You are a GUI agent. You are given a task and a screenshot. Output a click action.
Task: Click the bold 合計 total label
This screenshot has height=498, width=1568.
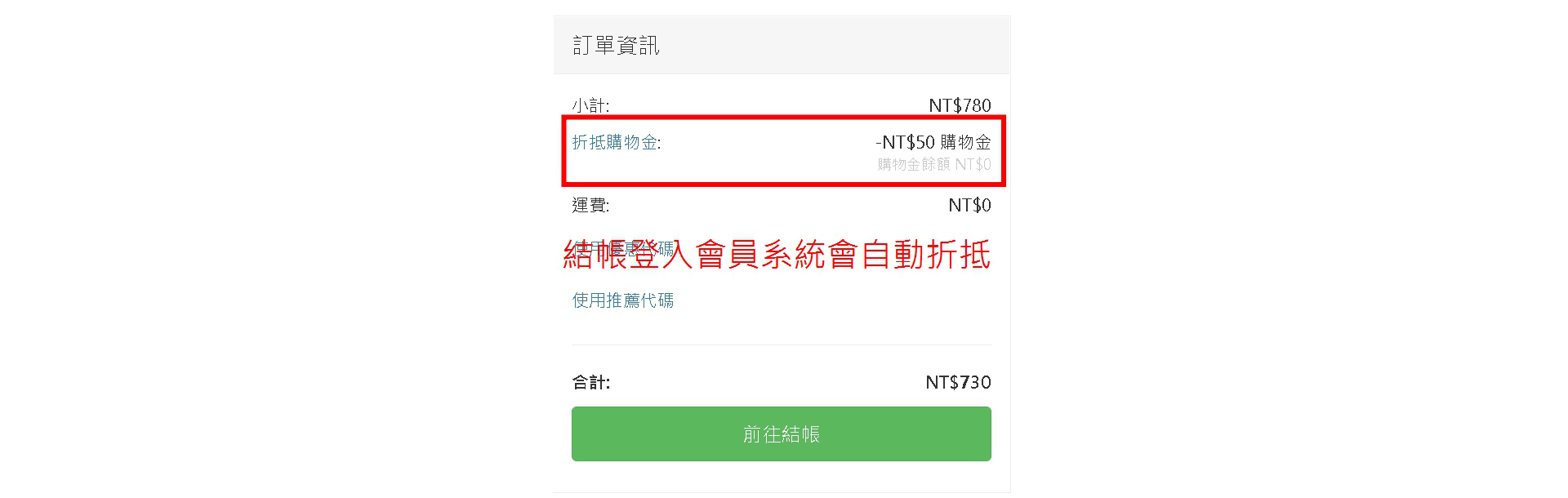click(x=591, y=382)
